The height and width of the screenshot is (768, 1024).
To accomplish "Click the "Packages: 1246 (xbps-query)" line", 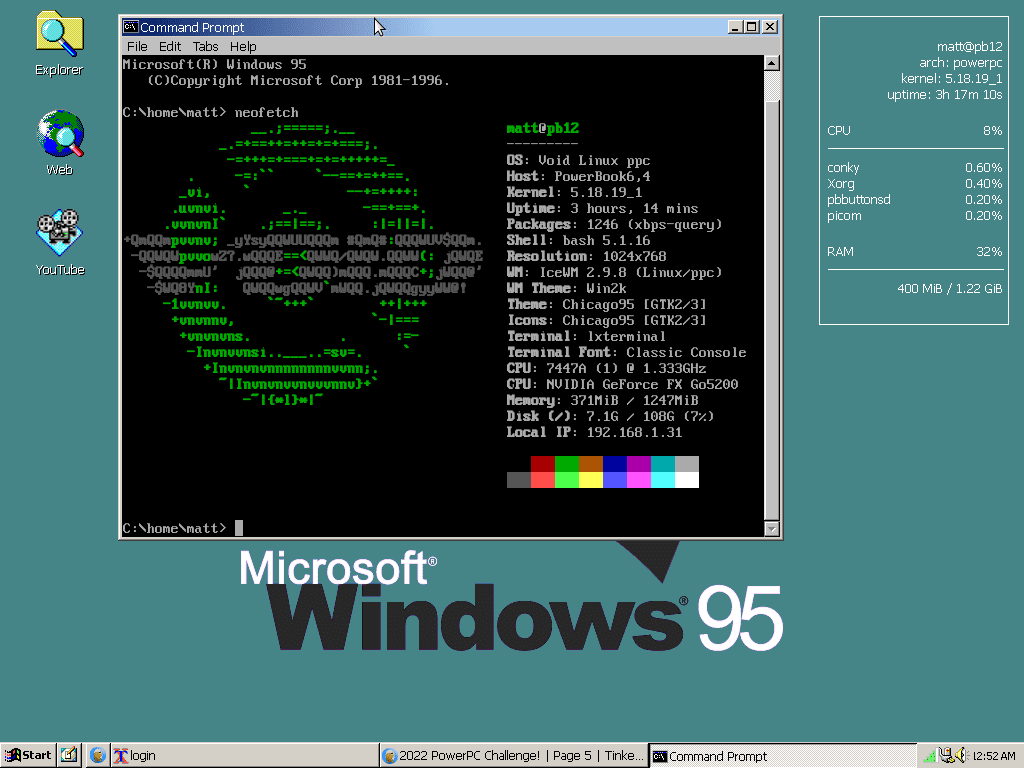I will [615, 224].
